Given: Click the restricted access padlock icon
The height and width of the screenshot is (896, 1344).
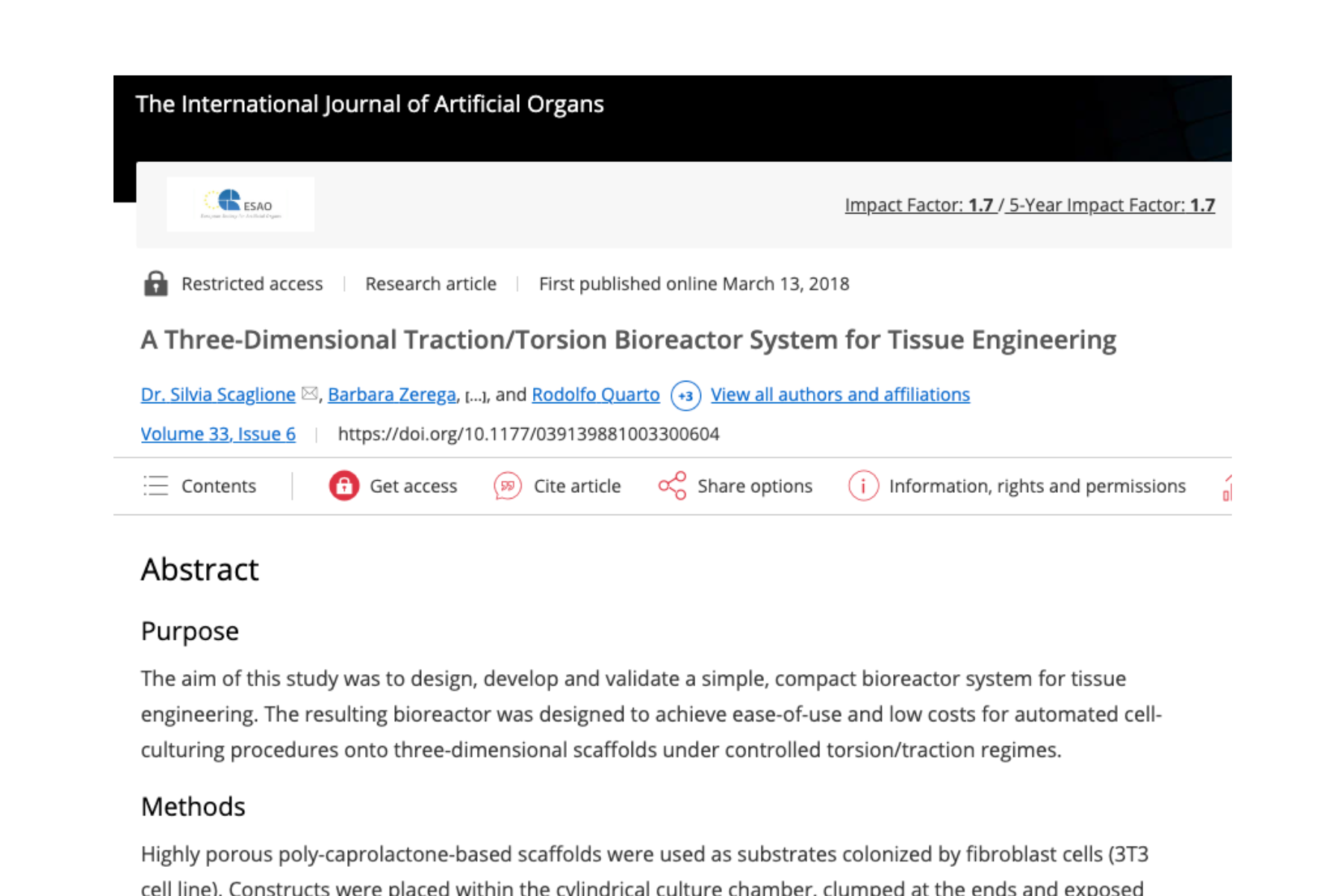Looking at the screenshot, I should coord(155,284).
